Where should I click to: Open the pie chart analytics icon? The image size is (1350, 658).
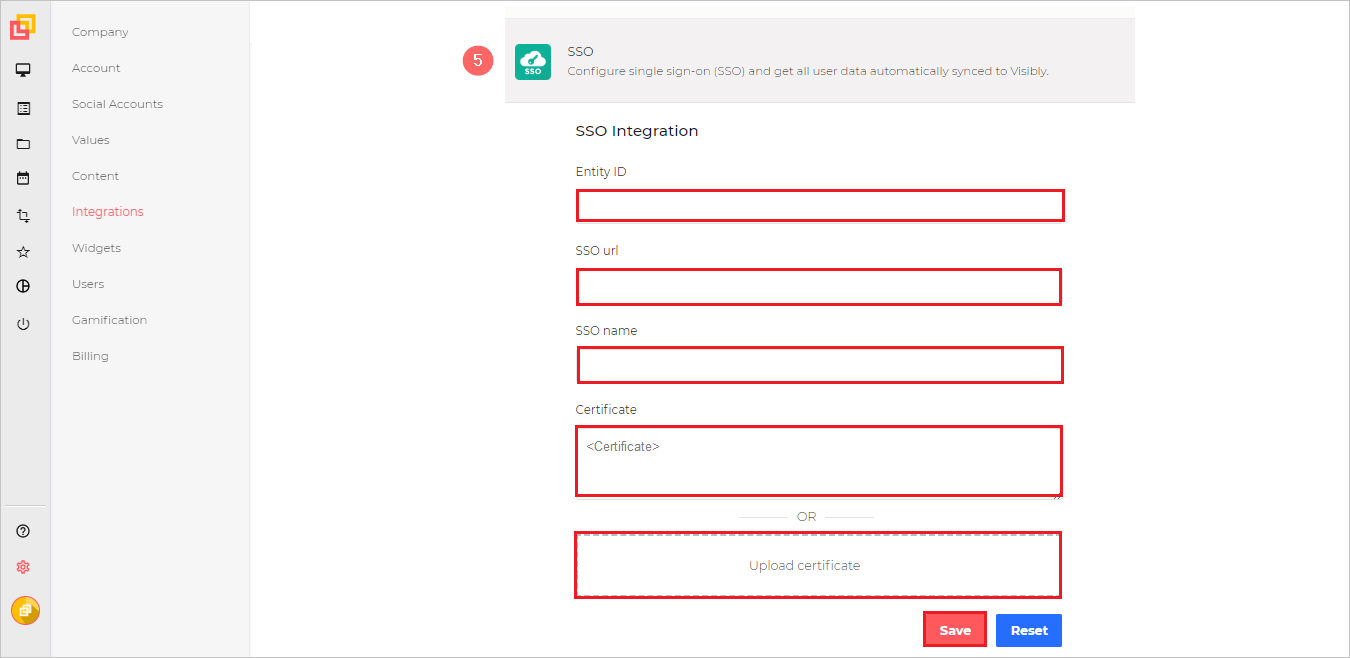(23, 286)
